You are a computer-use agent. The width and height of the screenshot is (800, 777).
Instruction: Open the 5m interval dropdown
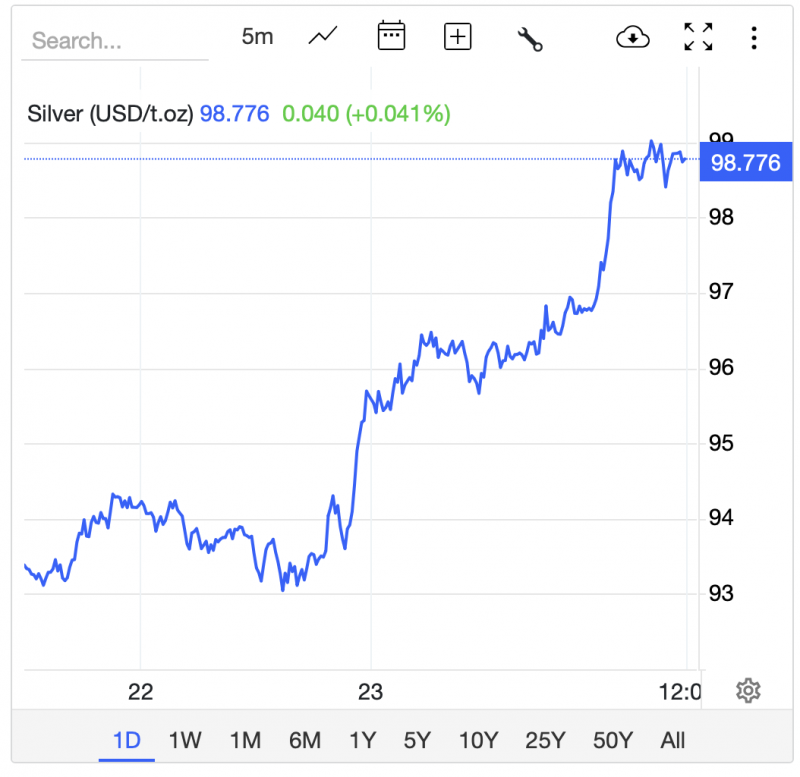pyautogui.click(x=257, y=37)
